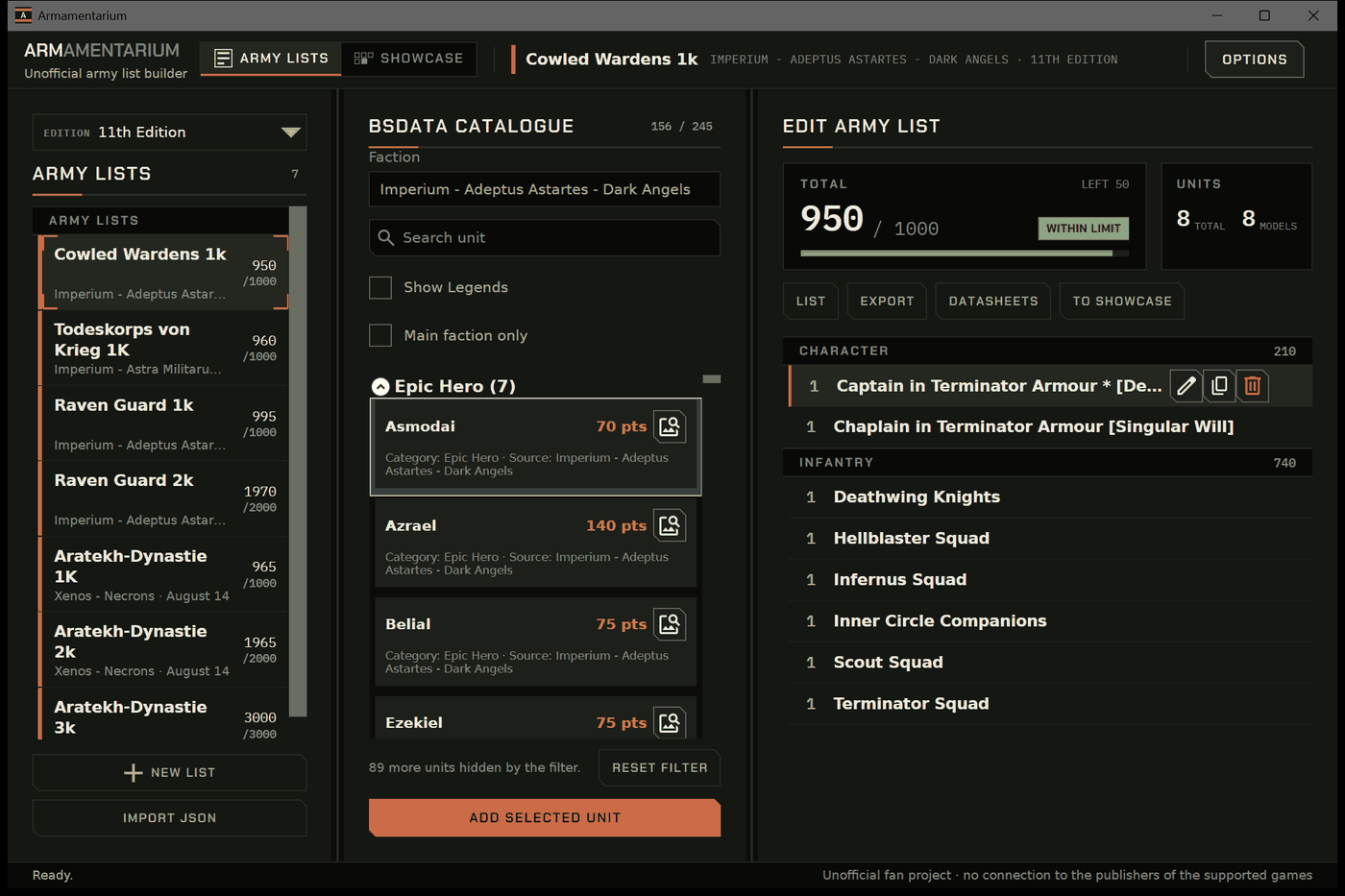
Task: Click the army lists vertical scrollbar
Action: point(298,461)
